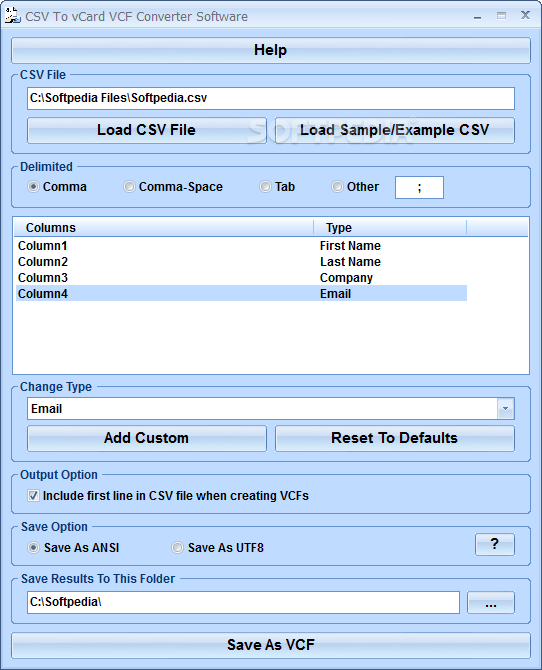Image resolution: width=542 pixels, height=670 pixels.
Task: Open the Help button
Action: point(271,50)
